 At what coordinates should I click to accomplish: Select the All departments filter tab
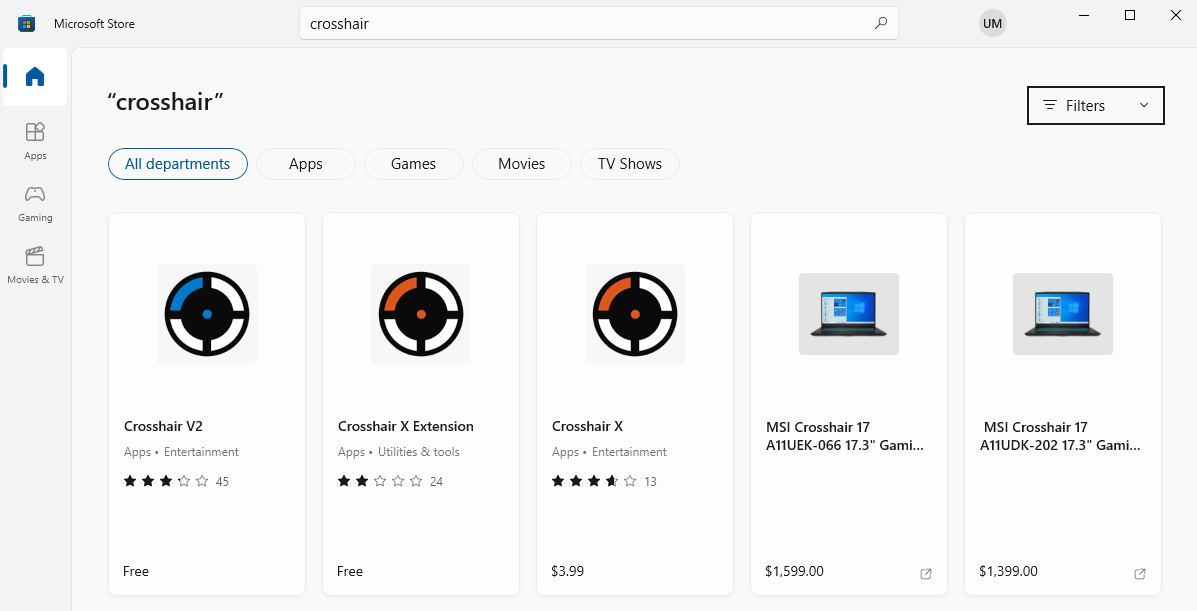tap(178, 164)
